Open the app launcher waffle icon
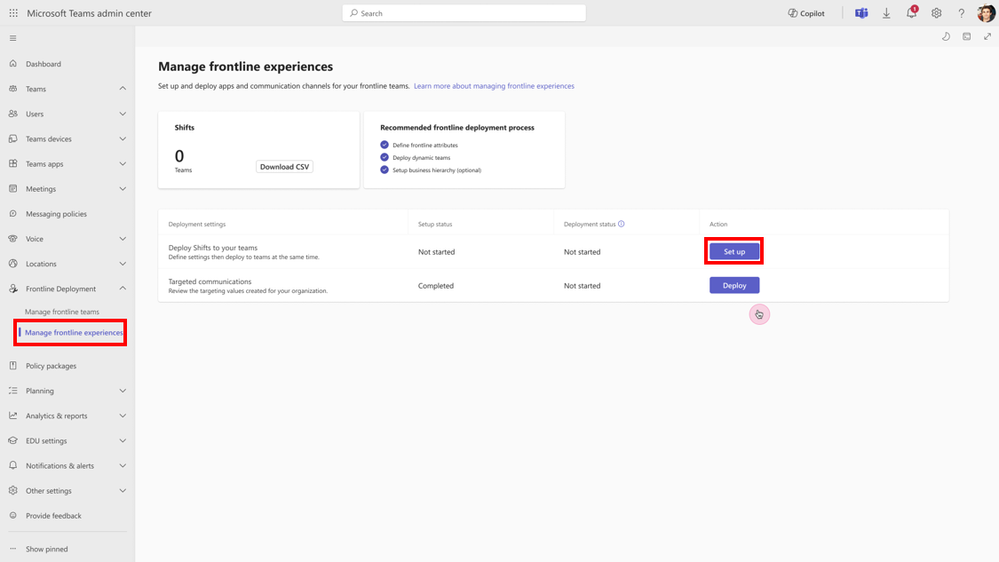This screenshot has width=999, height=562. (13, 13)
